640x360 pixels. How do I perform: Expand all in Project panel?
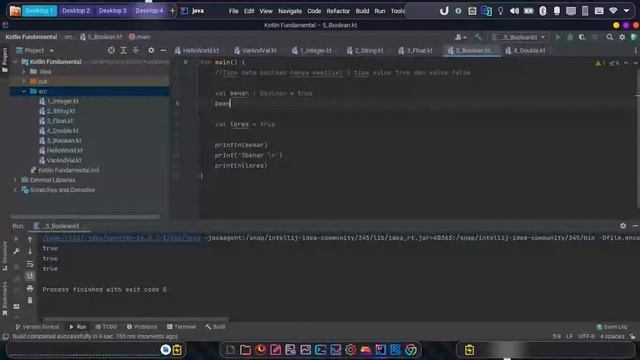pyautogui.click(x=123, y=50)
